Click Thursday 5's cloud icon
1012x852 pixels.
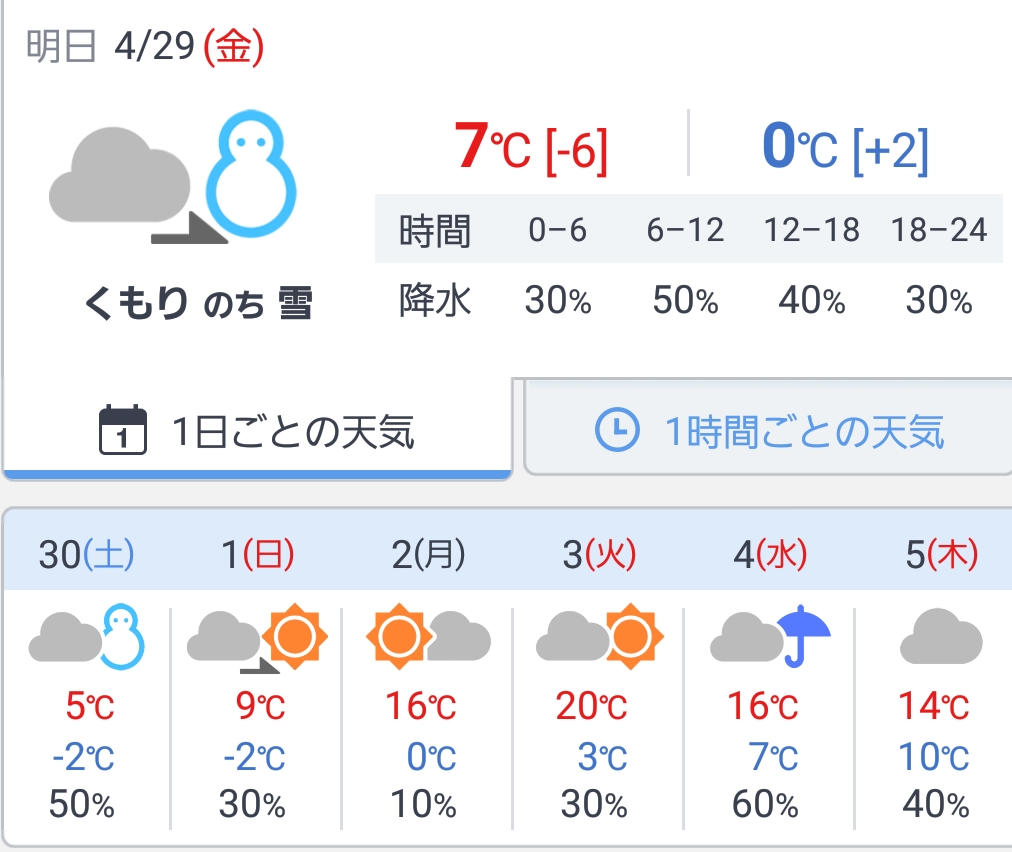pyautogui.click(x=940, y=636)
